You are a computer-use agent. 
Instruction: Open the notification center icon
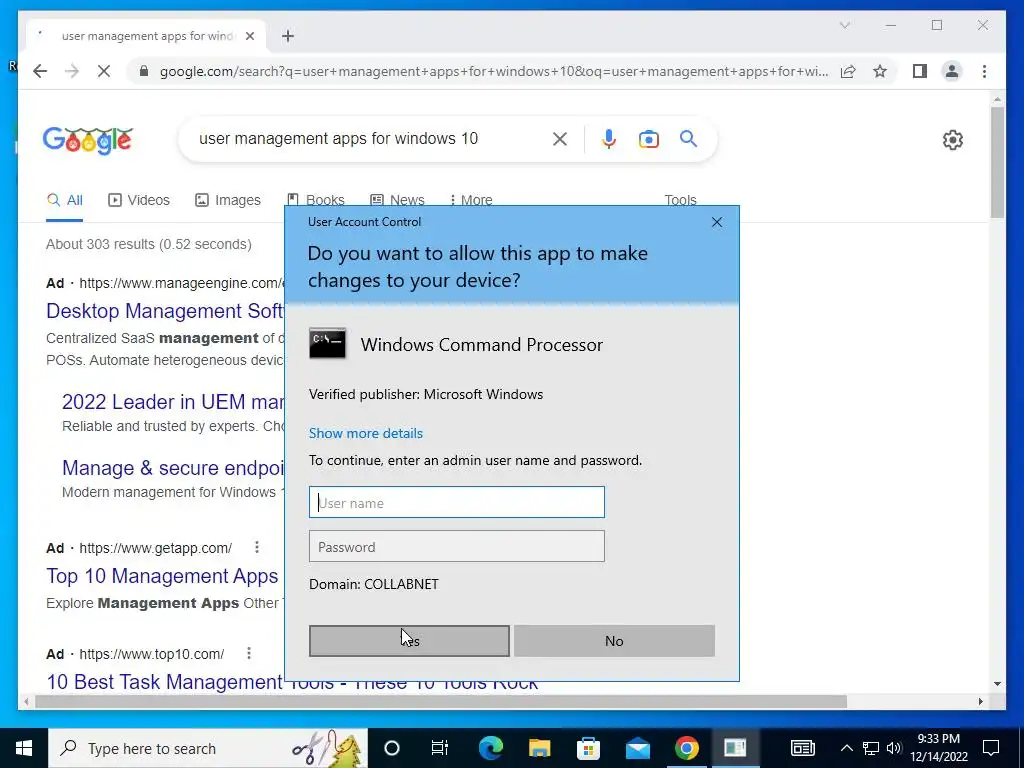point(991,748)
